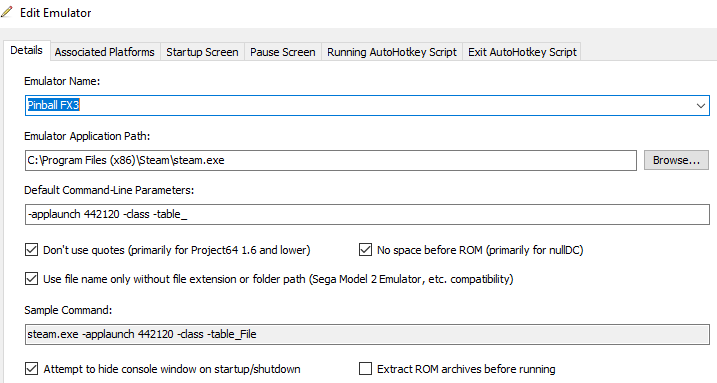Click the Sample Command label
717x383 pixels.
pyautogui.click(x=68, y=310)
